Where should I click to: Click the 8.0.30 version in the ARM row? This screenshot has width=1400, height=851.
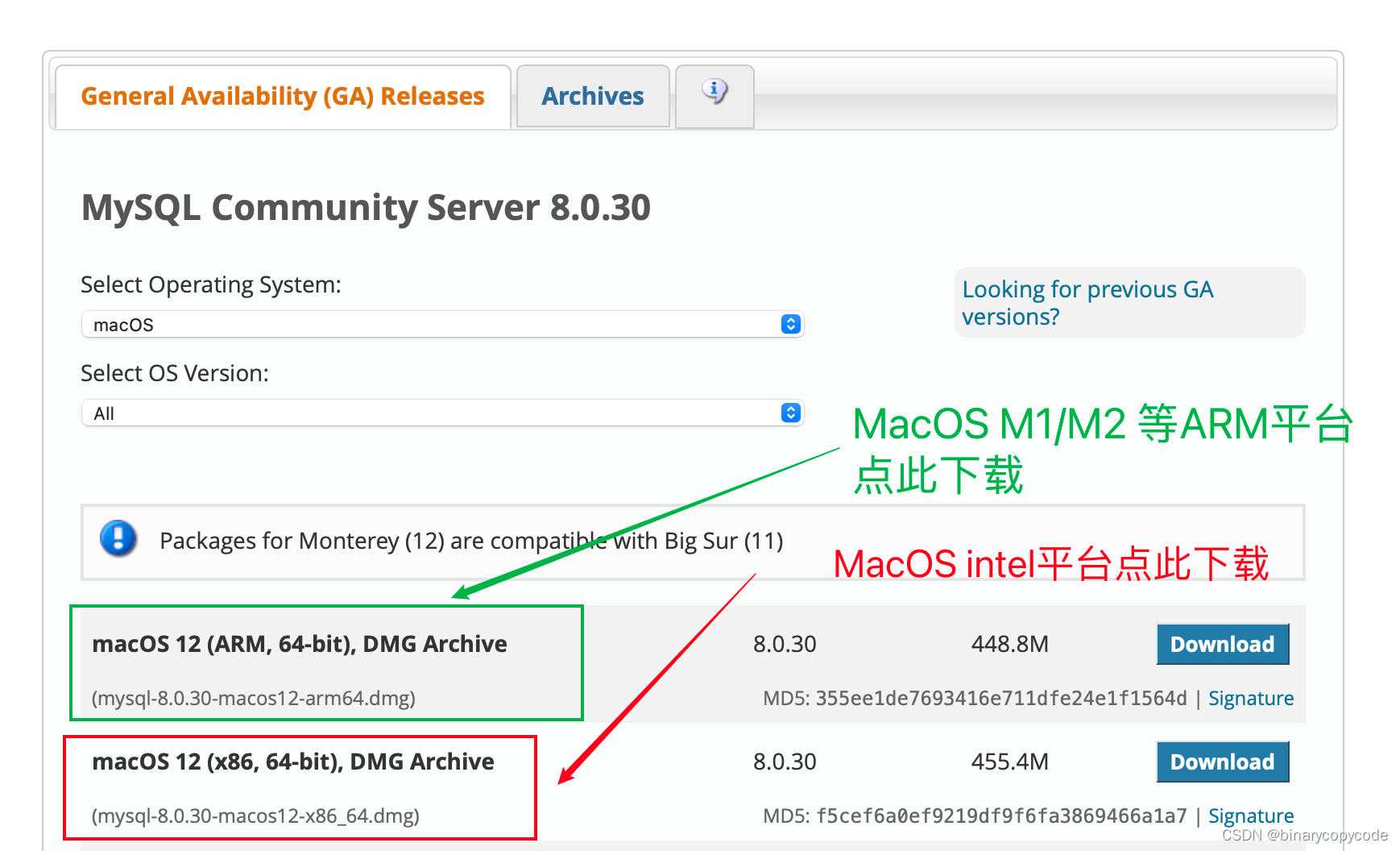785,644
